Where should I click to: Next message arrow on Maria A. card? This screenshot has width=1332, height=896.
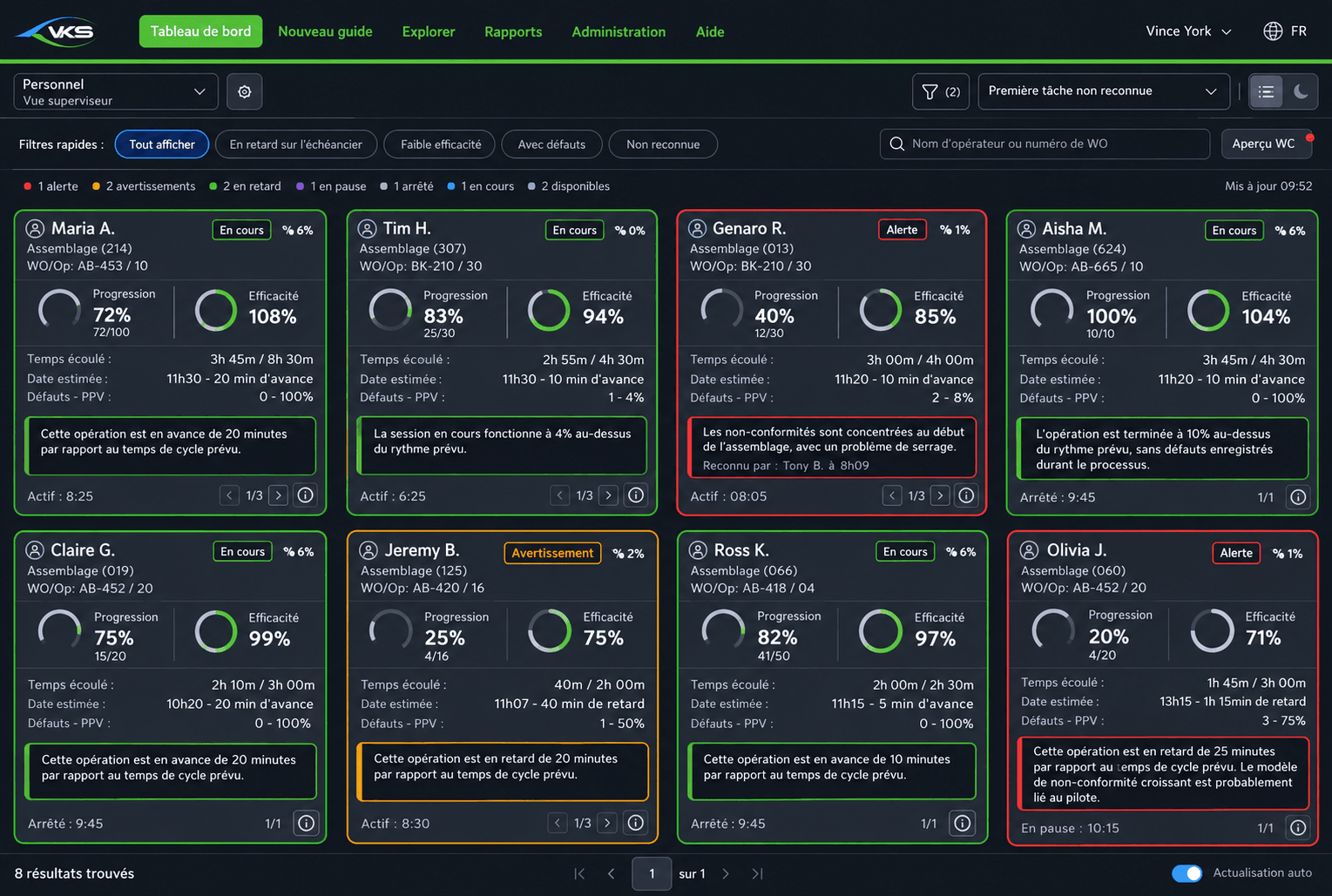click(x=279, y=495)
